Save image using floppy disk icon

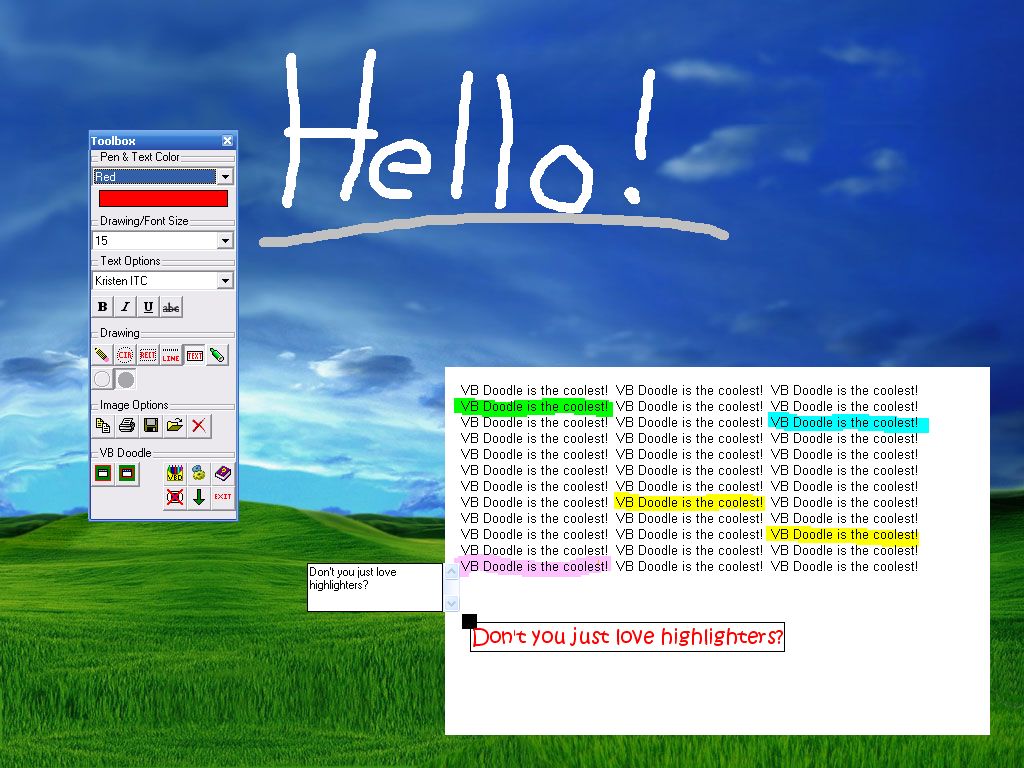tap(151, 426)
